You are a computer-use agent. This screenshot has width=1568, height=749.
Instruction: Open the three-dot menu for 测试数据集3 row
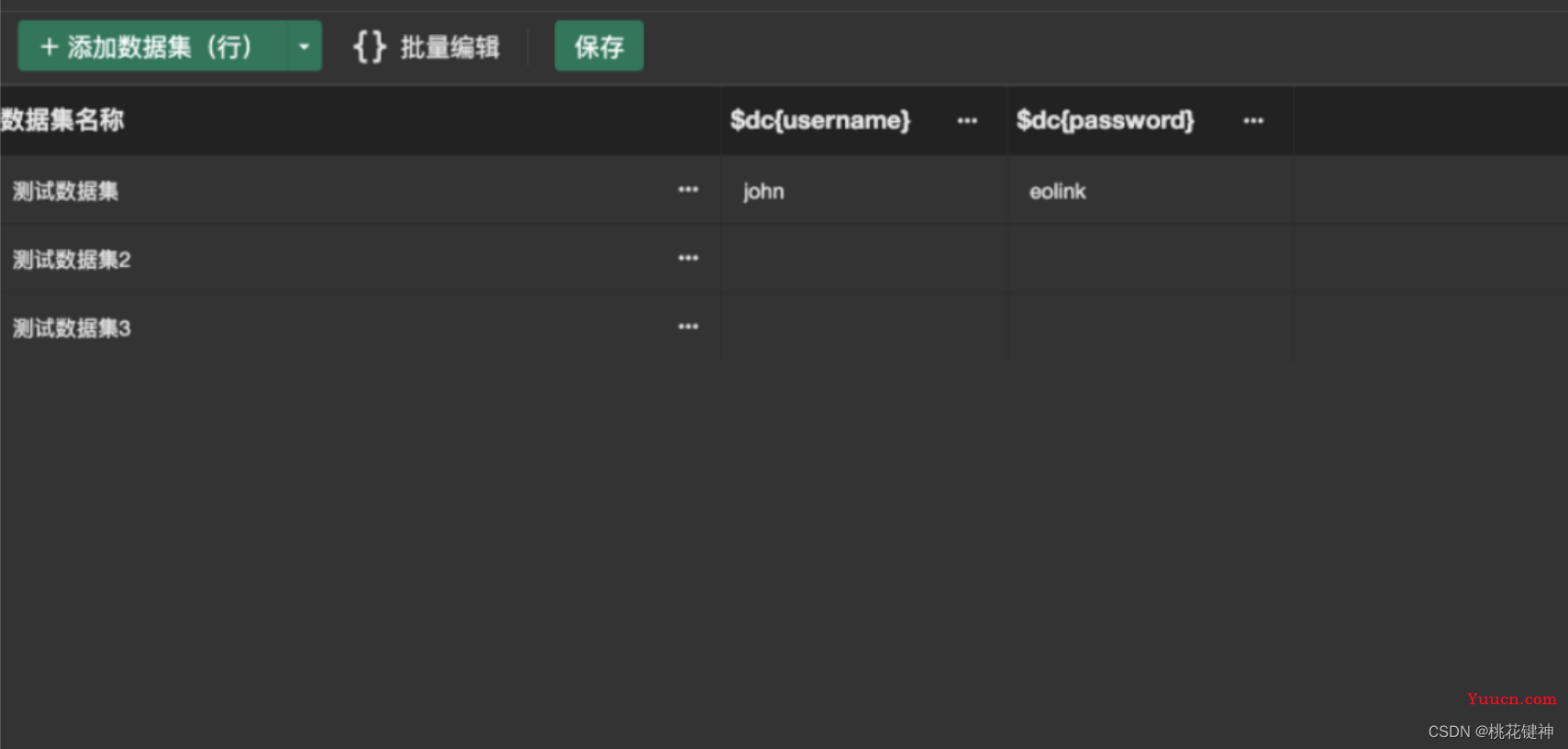688,327
